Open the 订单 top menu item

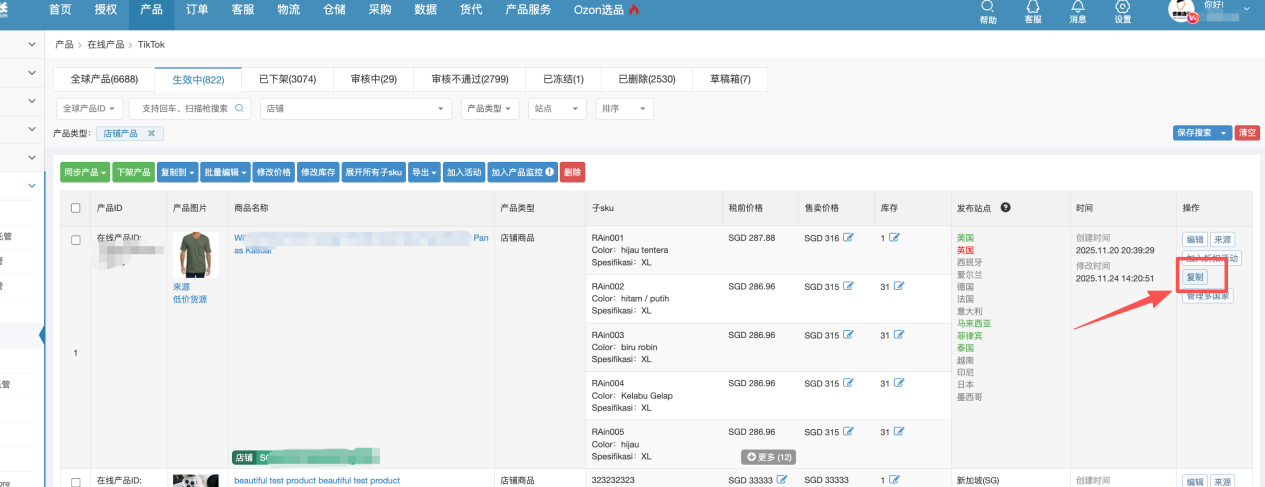coord(197,10)
